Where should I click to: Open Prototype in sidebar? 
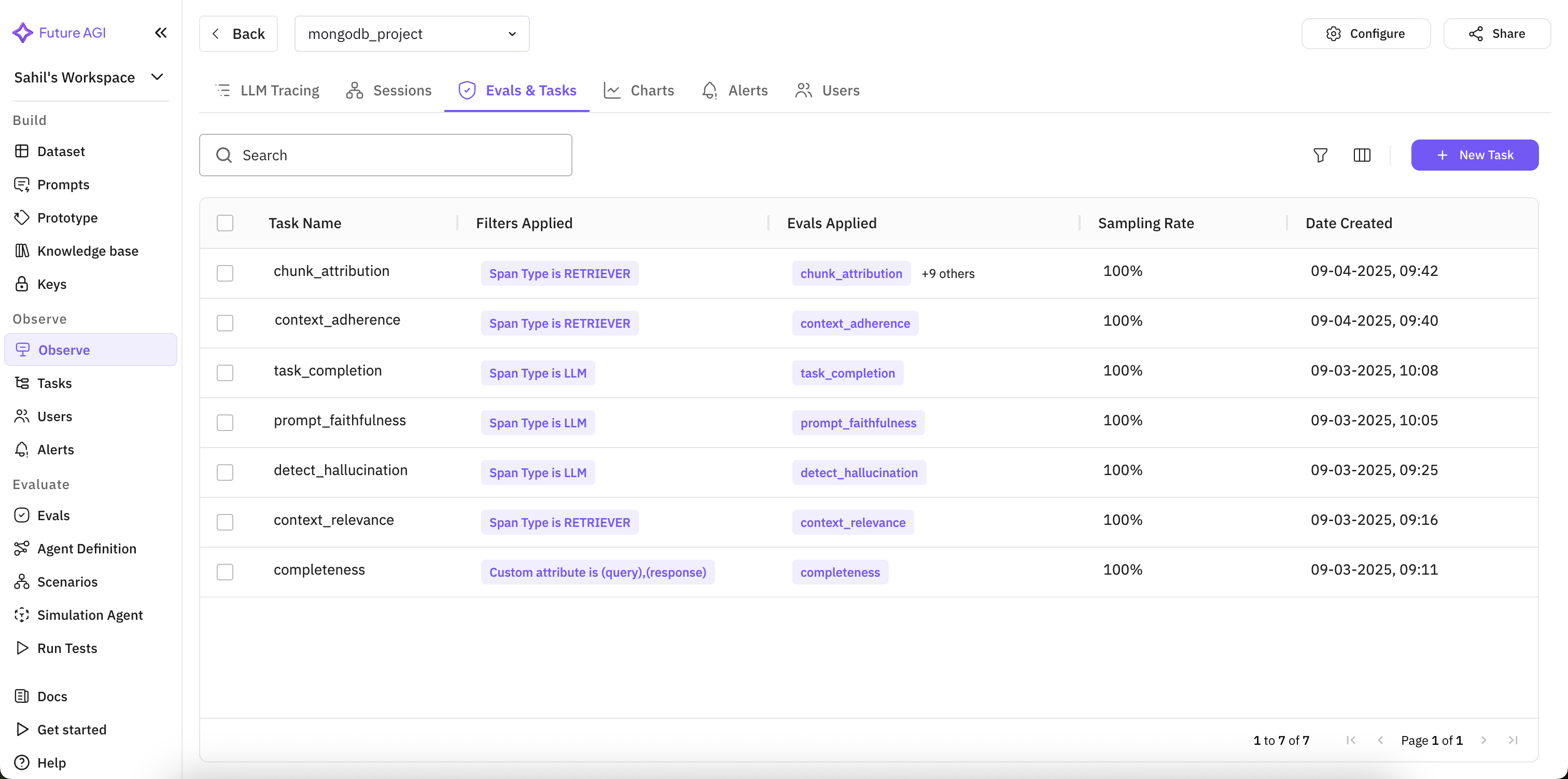point(67,217)
